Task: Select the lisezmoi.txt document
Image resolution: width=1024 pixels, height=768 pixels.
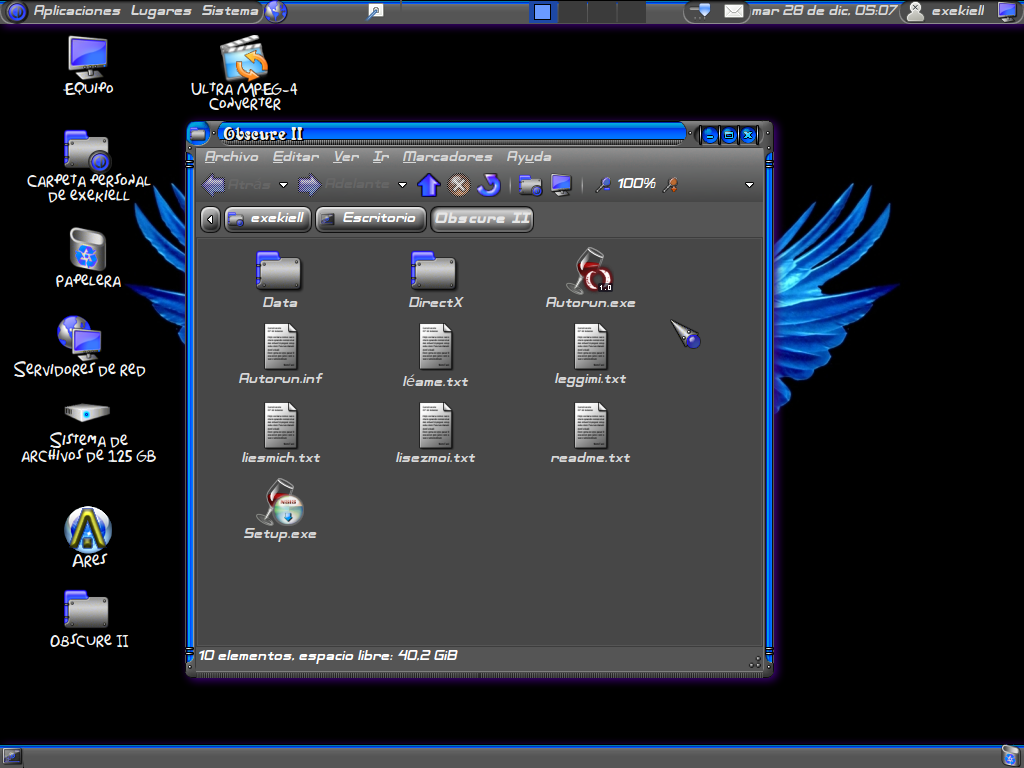Action: (436, 434)
